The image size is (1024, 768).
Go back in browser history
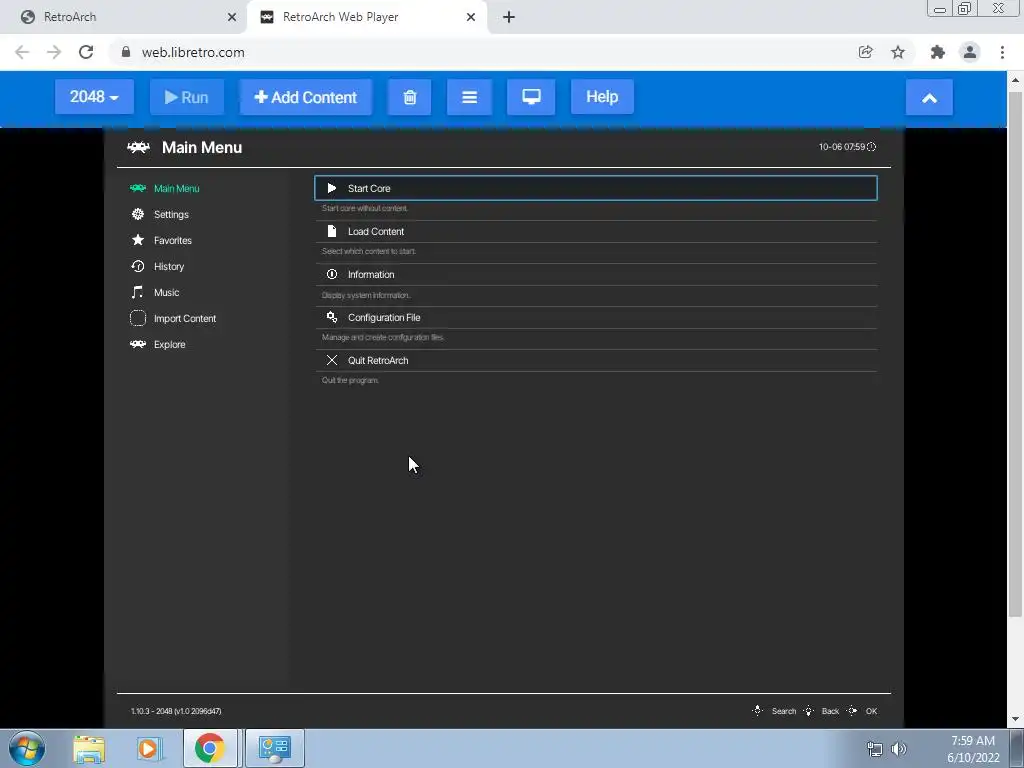22,52
